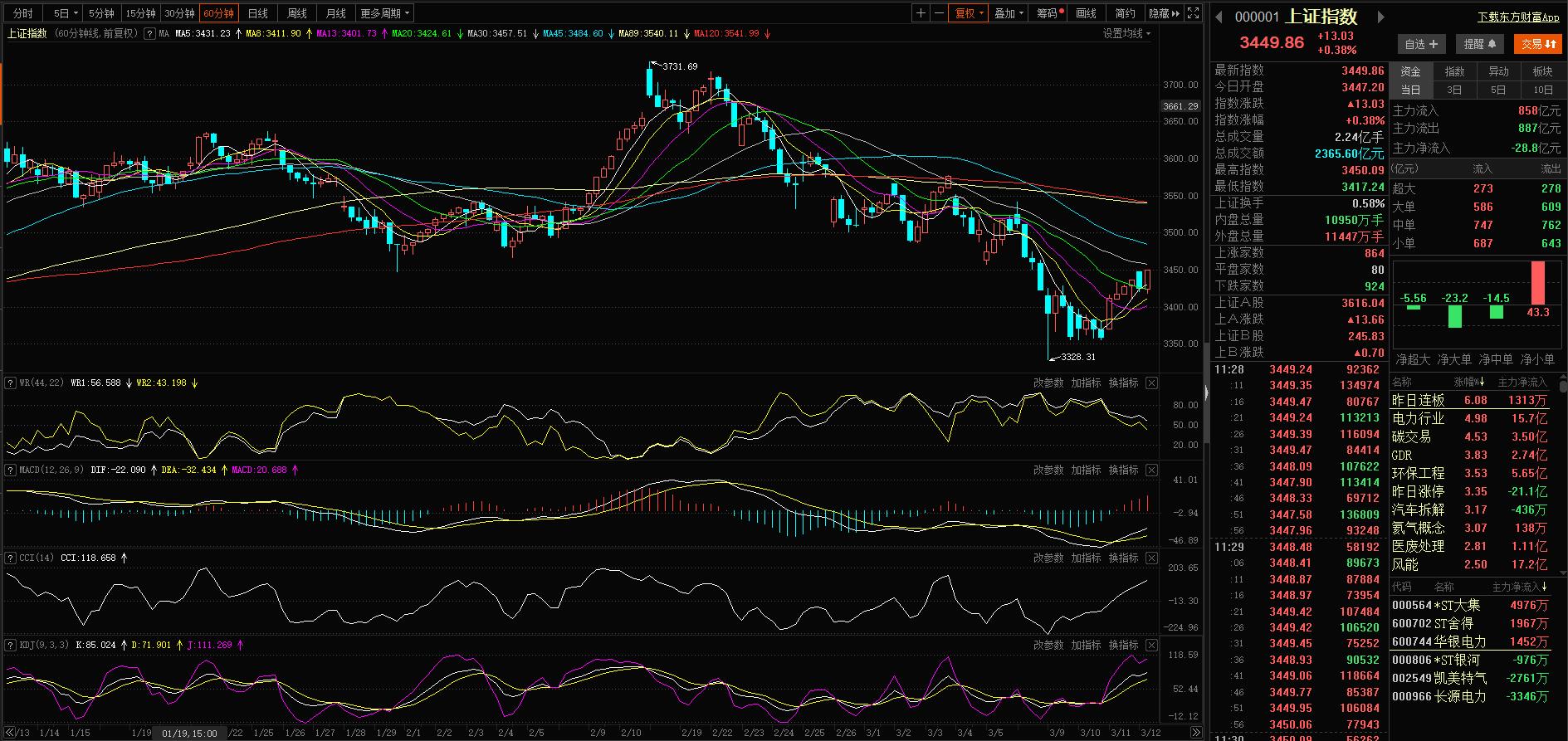The image size is (1568, 741).
Task: Set price alert with 提醒 bell
Action: pyautogui.click(x=1480, y=44)
